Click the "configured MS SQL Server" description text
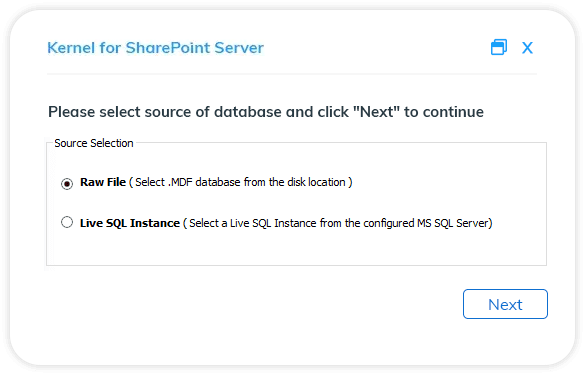The height and width of the screenshot is (375, 585). pyautogui.click(x=428, y=223)
